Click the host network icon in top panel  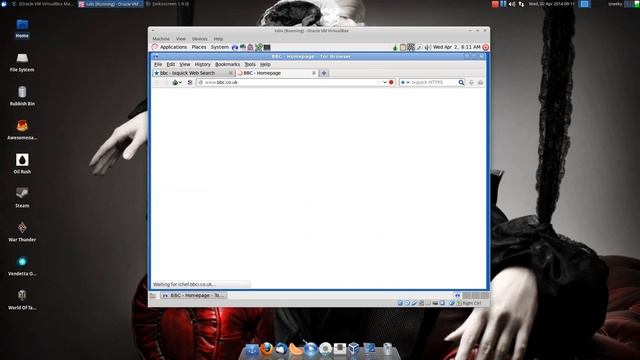pyautogui.click(x=521, y=4)
